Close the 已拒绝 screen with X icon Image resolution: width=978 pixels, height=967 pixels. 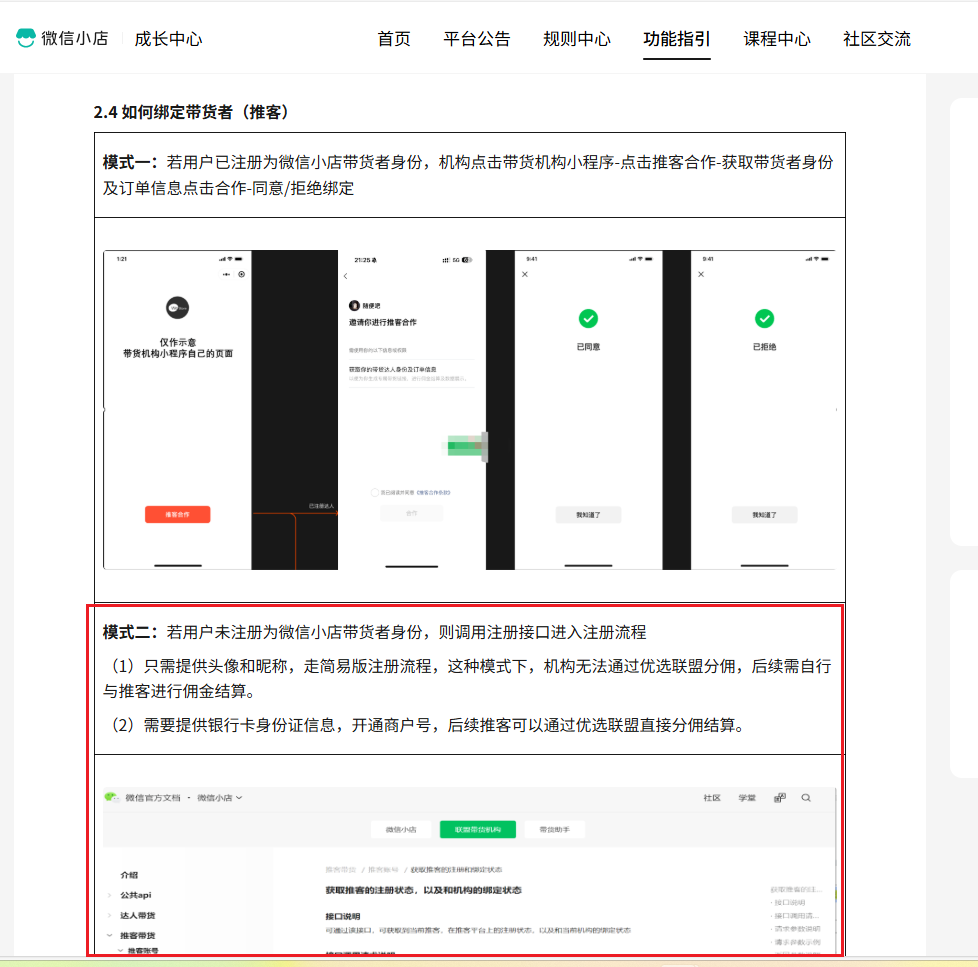(701, 275)
